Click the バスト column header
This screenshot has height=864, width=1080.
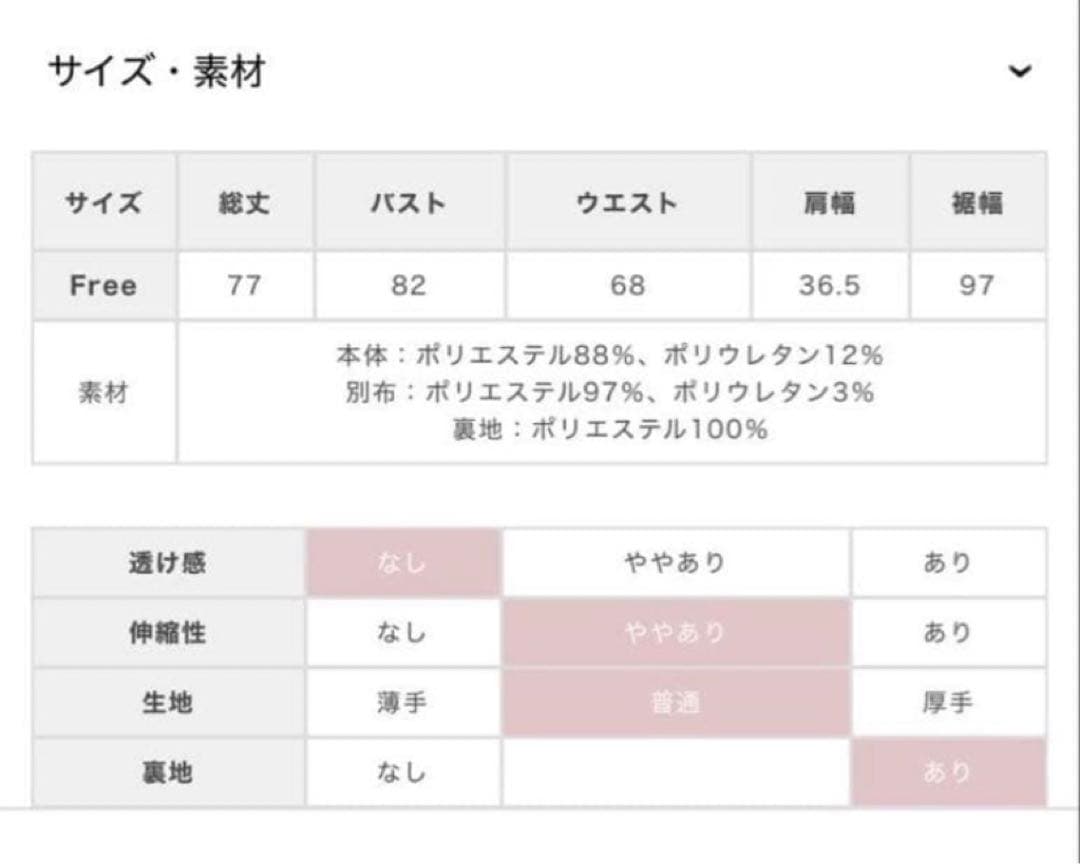(408, 203)
